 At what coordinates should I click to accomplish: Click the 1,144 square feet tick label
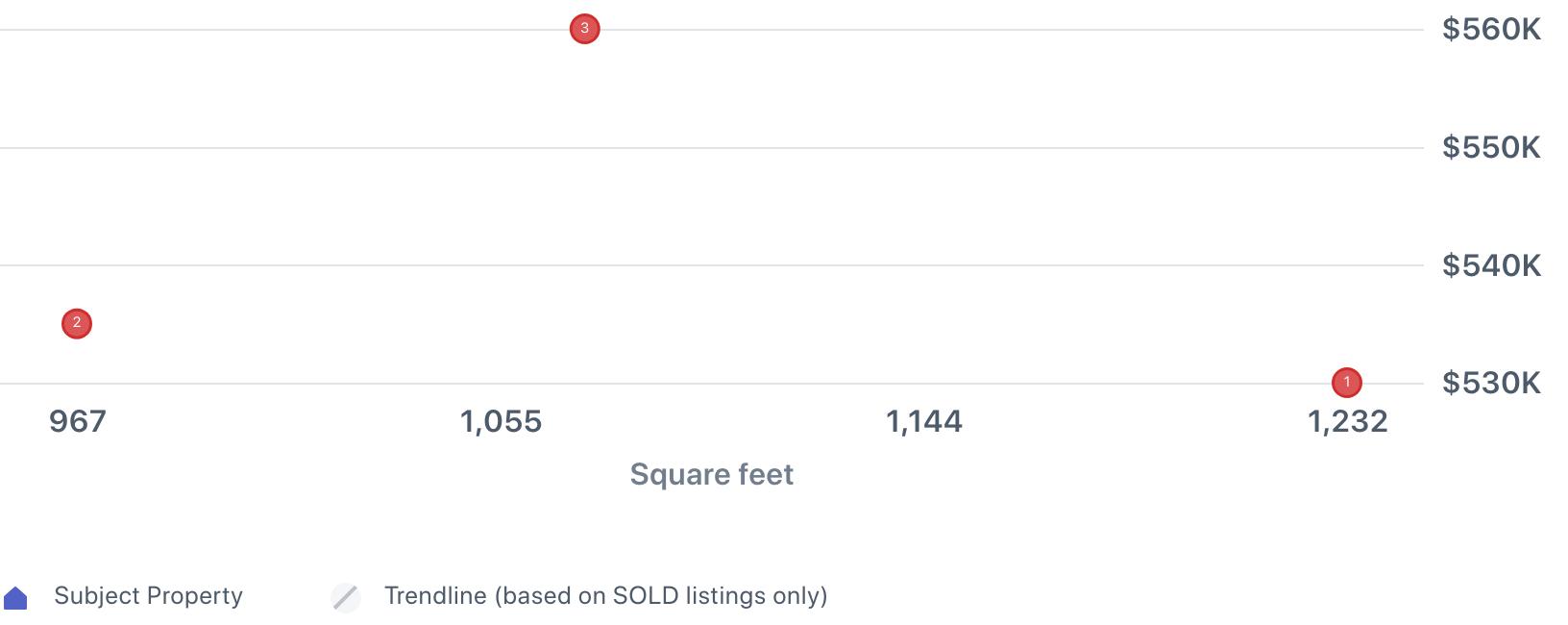tap(923, 421)
